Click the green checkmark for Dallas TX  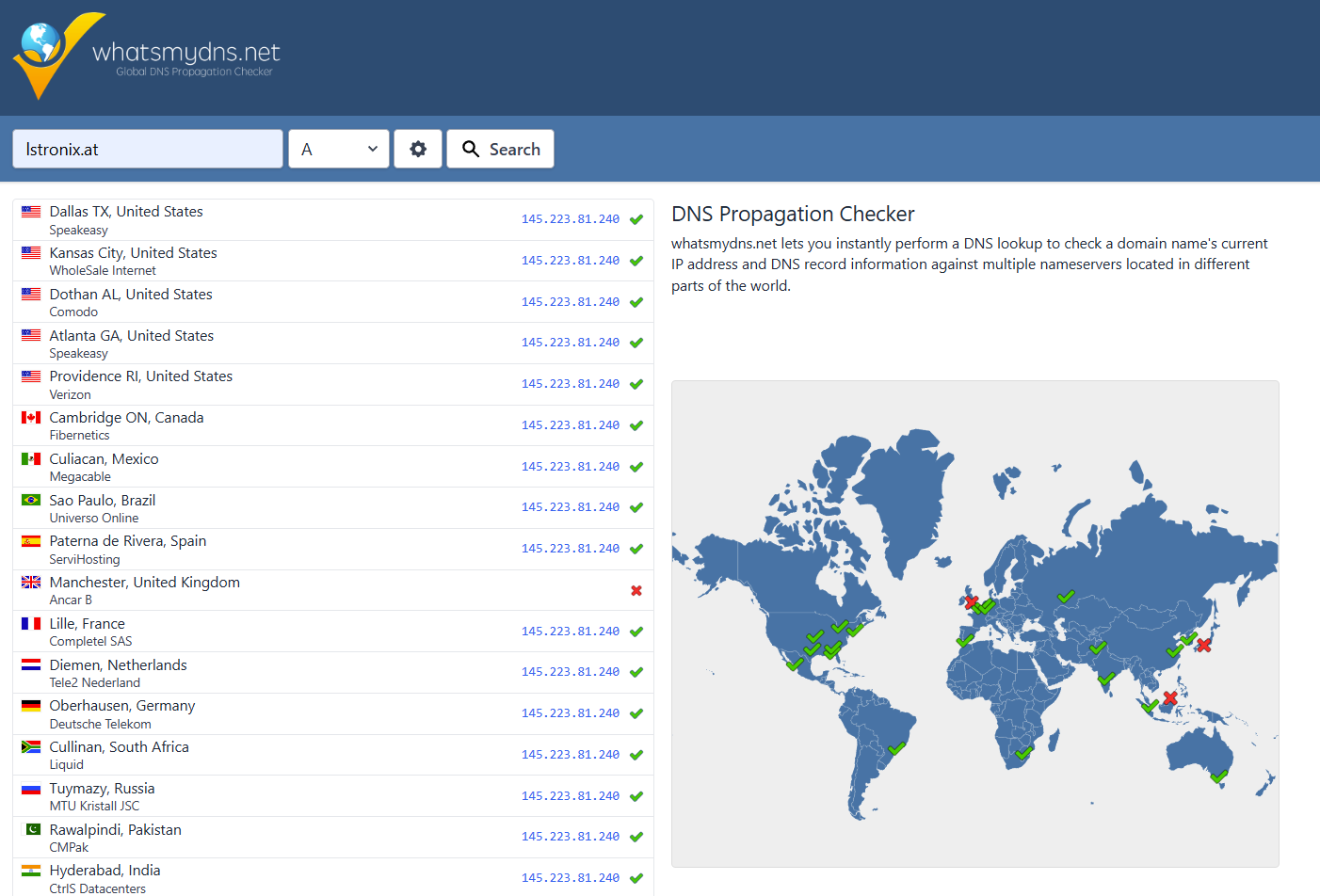636,219
